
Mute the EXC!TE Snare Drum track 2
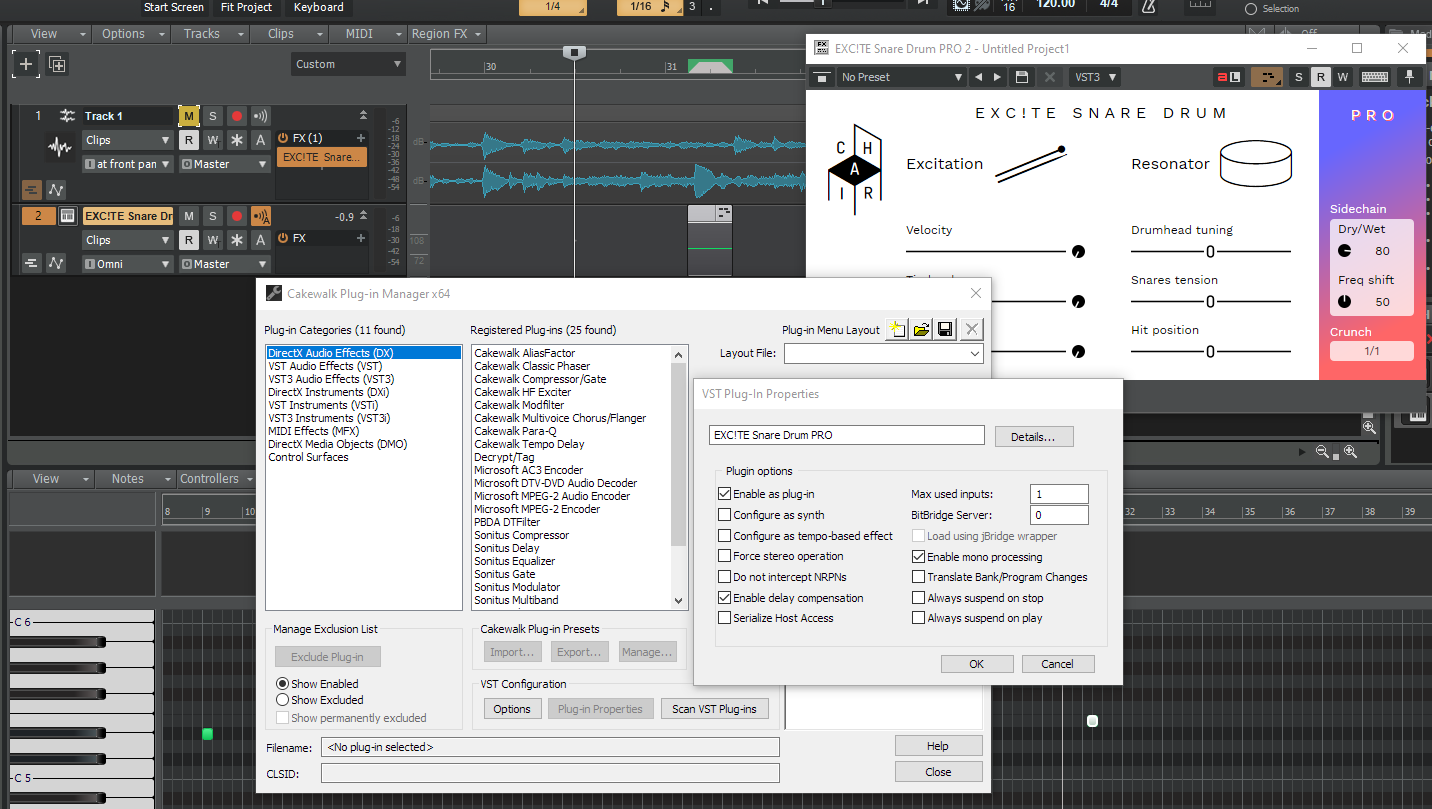point(188,216)
